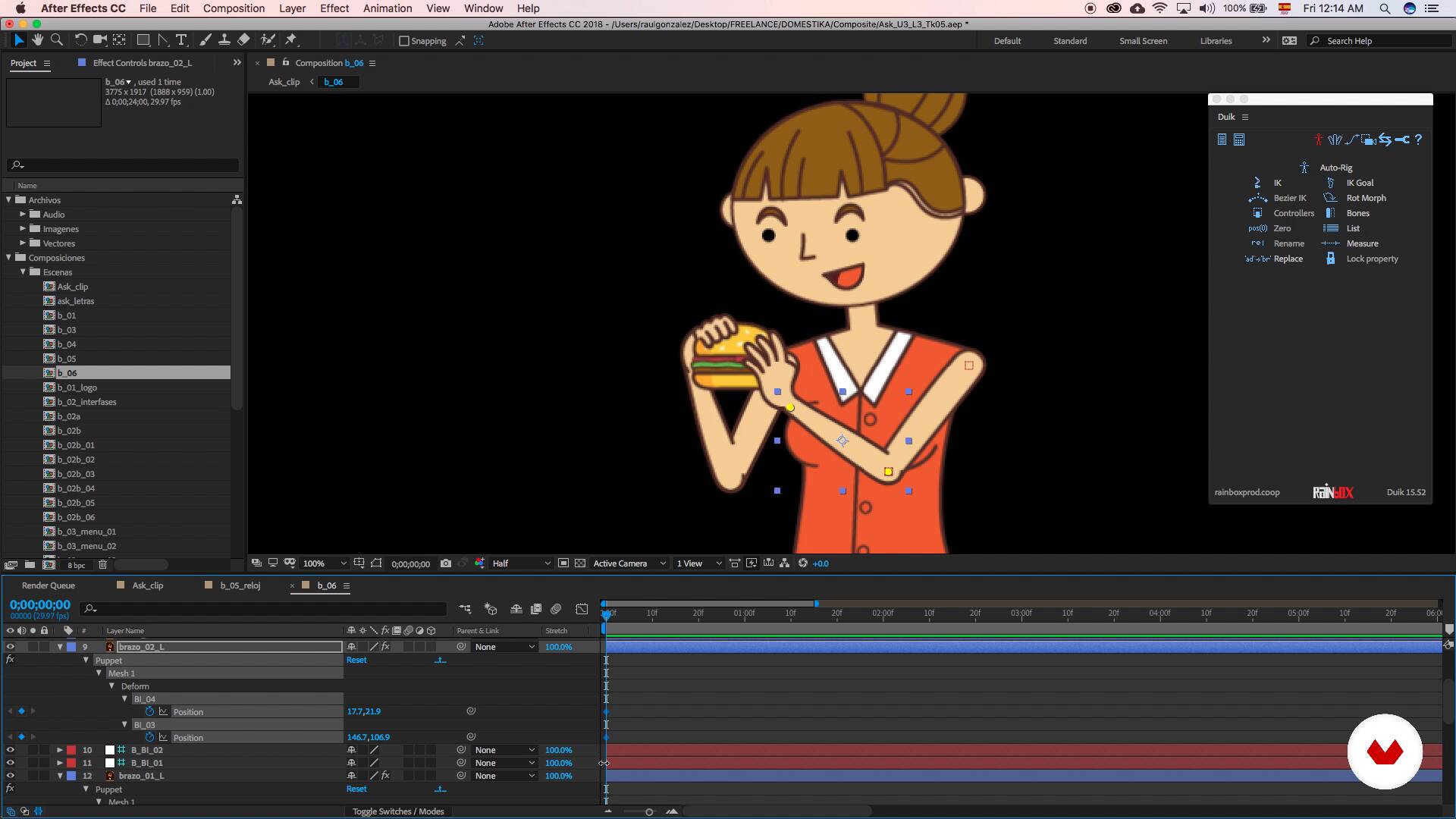Hide layer brazo_01_L with eye toggle
This screenshot has height=819, width=1456.
click(x=10, y=776)
